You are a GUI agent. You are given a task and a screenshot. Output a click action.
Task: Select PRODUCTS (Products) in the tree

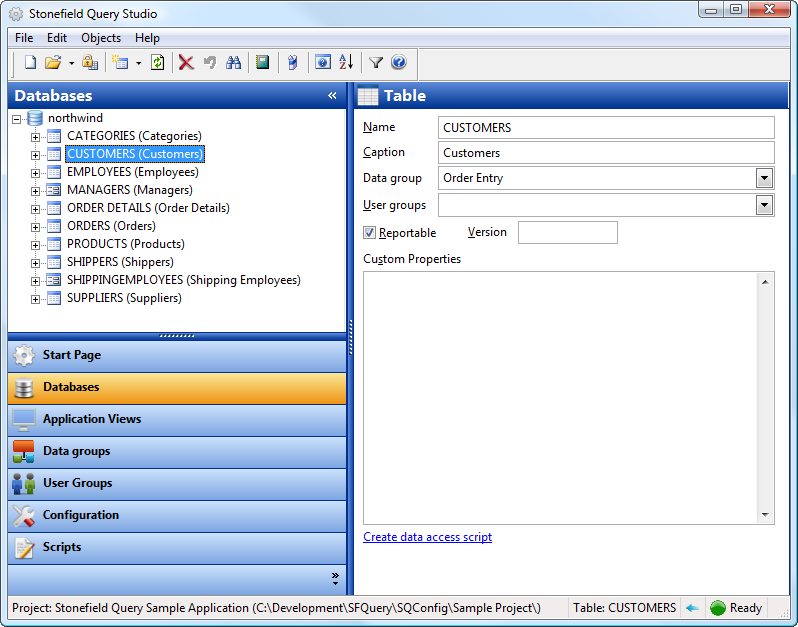(125, 244)
